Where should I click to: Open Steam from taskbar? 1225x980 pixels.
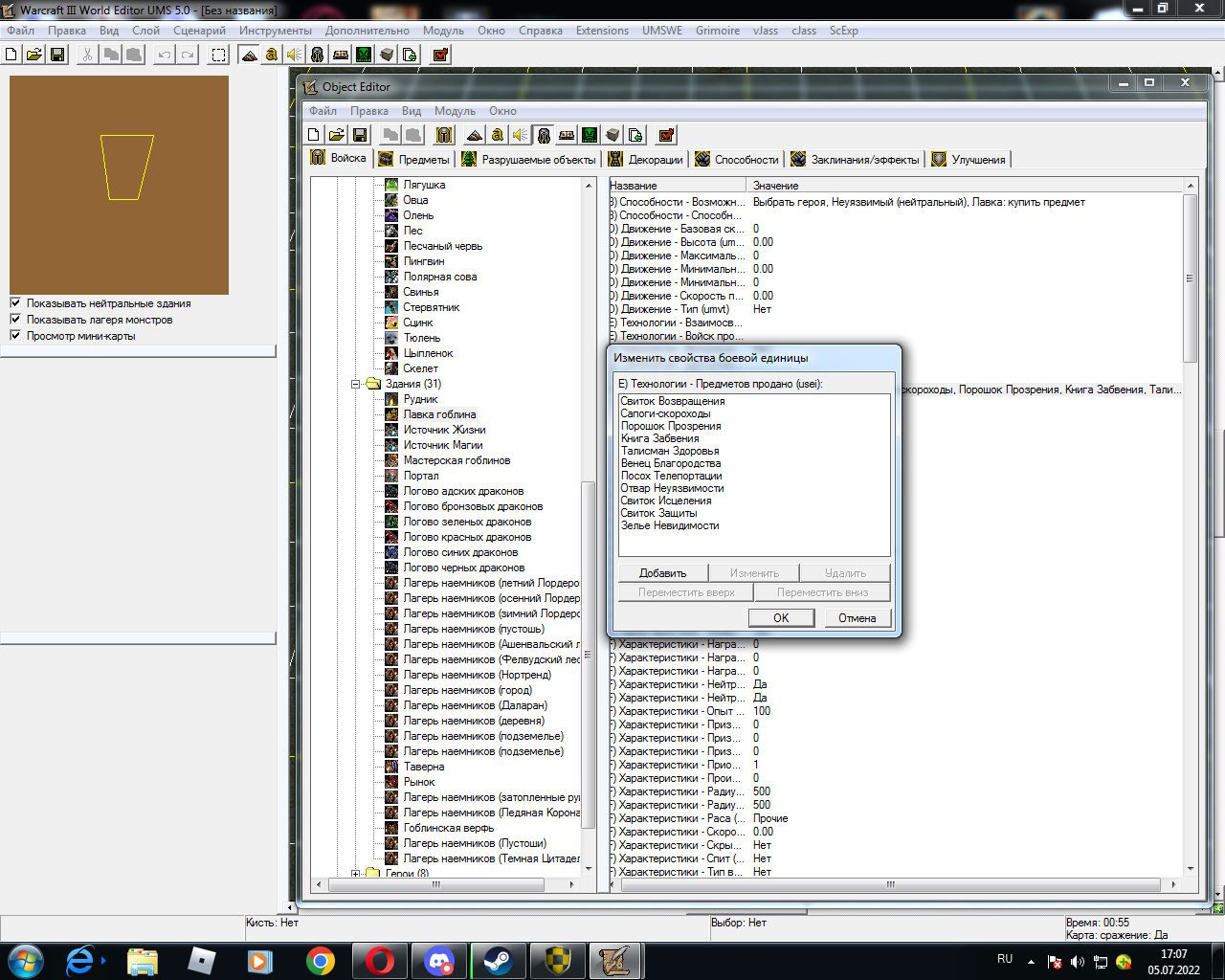[x=498, y=960]
